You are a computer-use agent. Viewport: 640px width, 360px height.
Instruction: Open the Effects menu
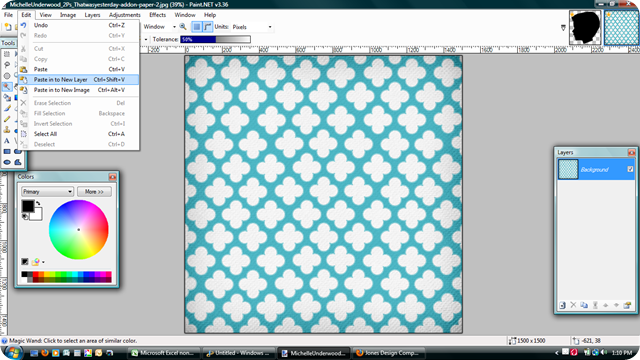click(x=158, y=15)
